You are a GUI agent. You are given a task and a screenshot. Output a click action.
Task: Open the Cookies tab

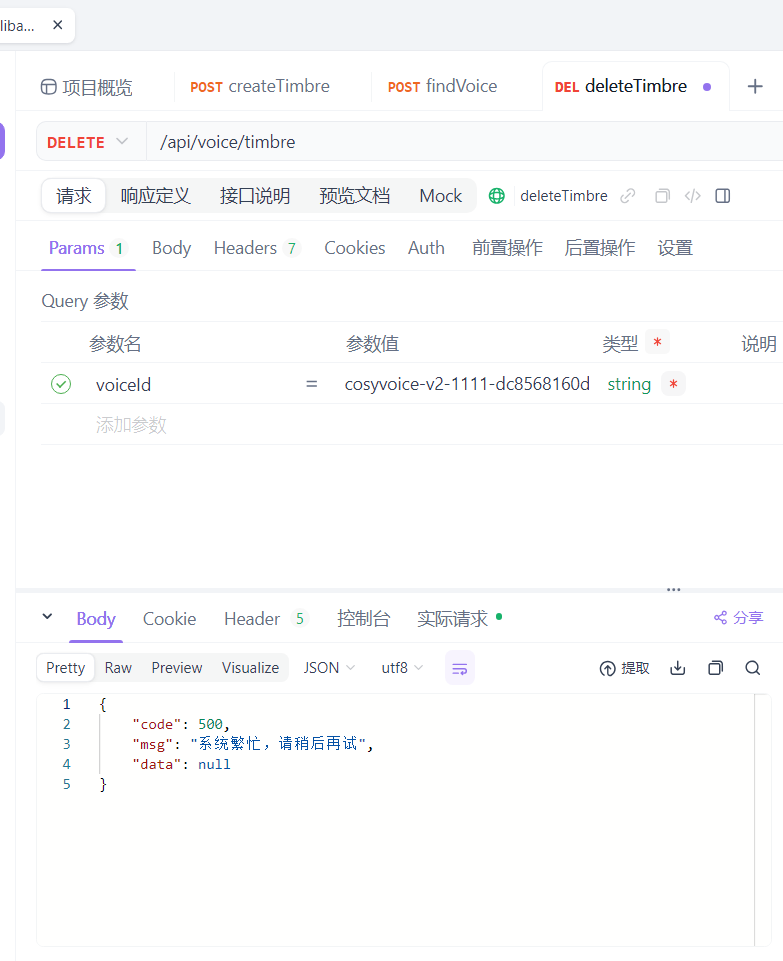click(x=354, y=248)
